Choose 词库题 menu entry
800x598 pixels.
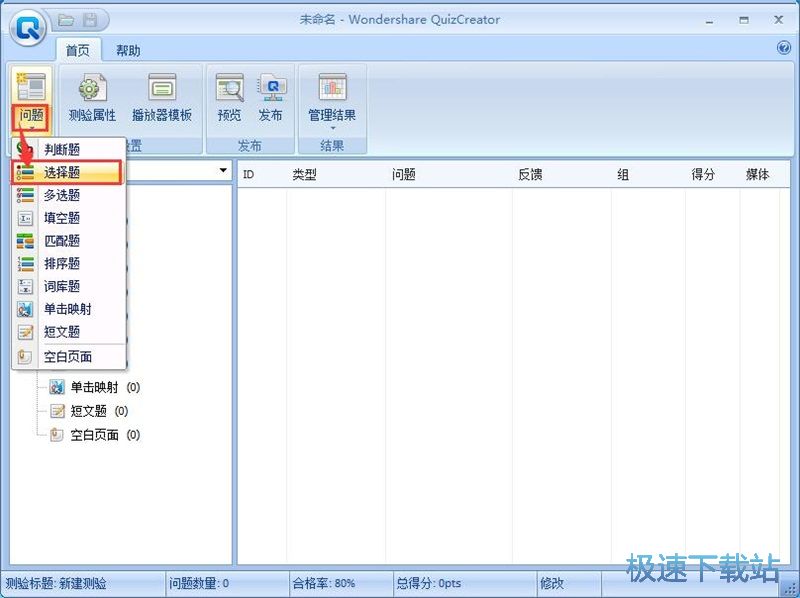point(69,286)
